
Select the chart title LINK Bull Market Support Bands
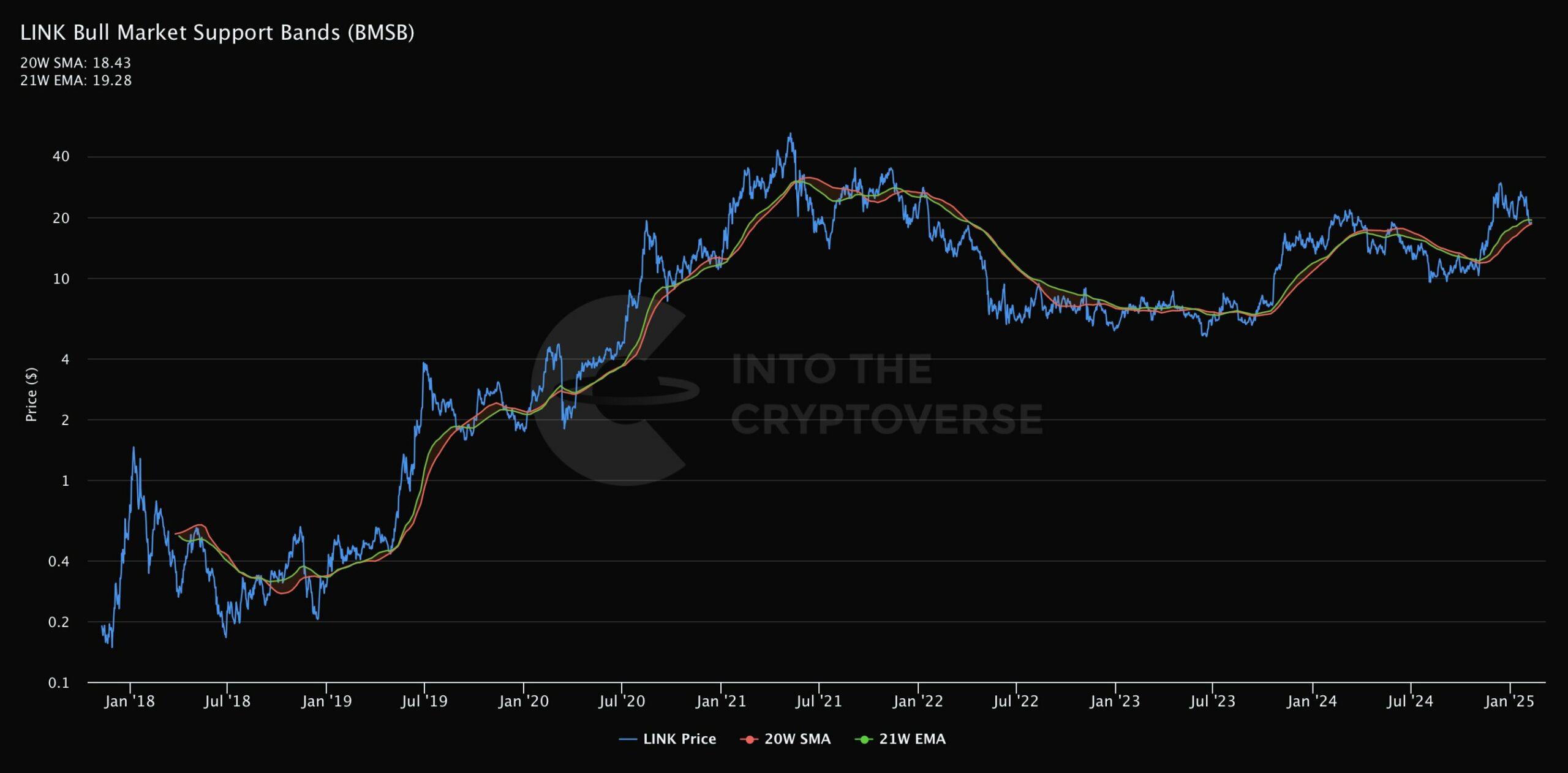[217, 32]
